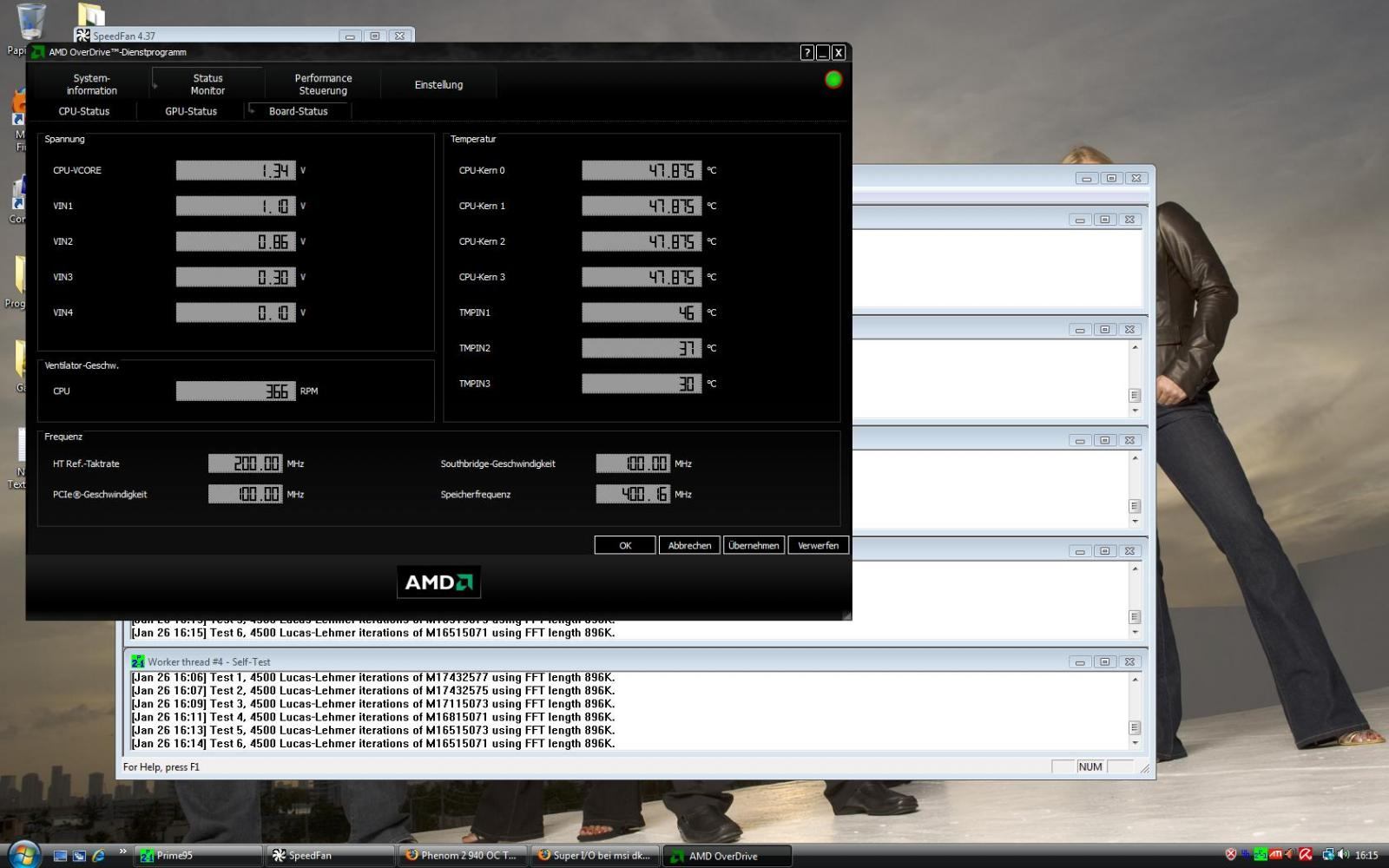Minimize the AMD OverDrive window
1389x868 pixels.
[x=823, y=53]
